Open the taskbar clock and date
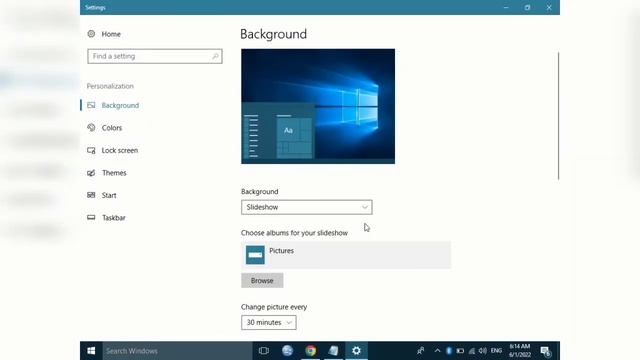The height and width of the screenshot is (360, 640). coord(520,351)
